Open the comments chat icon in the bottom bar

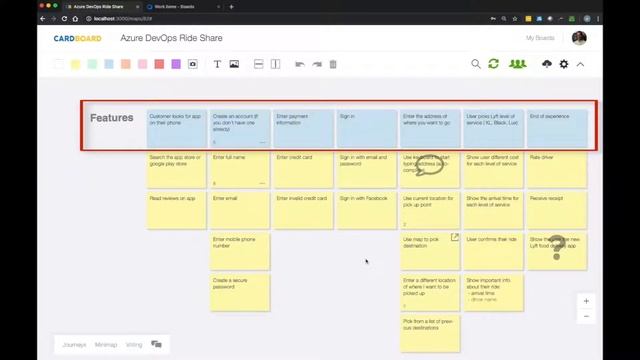pos(156,344)
